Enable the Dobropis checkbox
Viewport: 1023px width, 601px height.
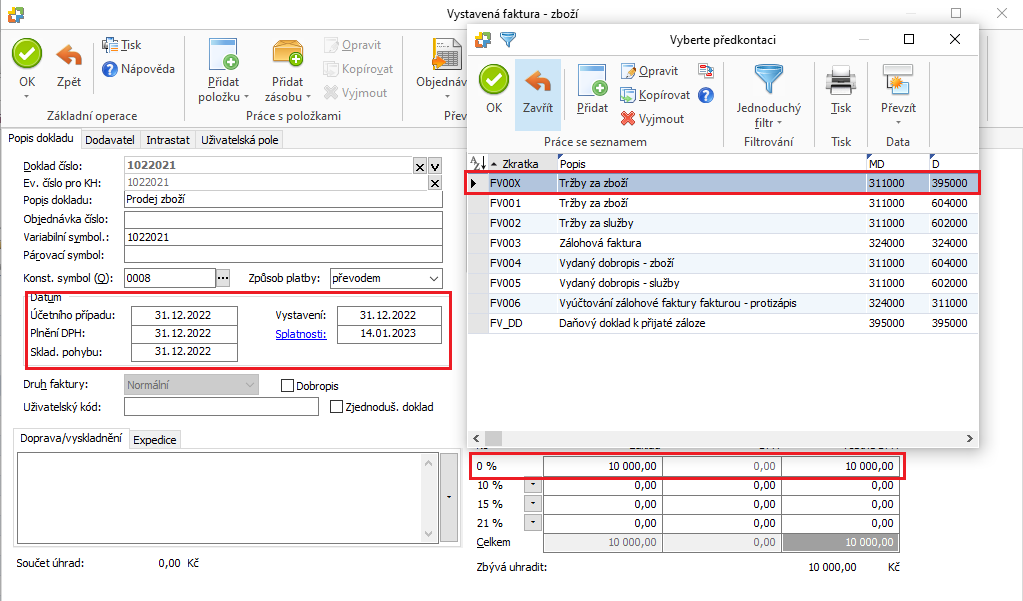click(288, 385)
